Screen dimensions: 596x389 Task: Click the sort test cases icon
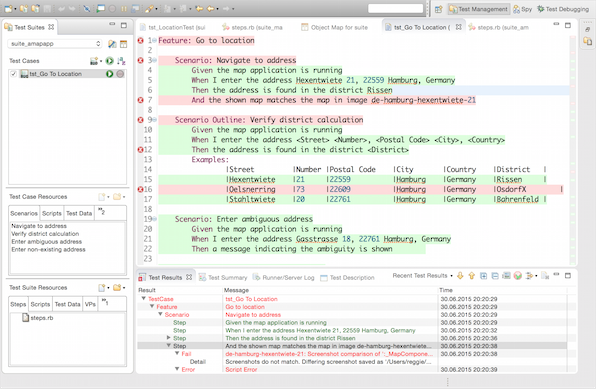coord(121,61)
